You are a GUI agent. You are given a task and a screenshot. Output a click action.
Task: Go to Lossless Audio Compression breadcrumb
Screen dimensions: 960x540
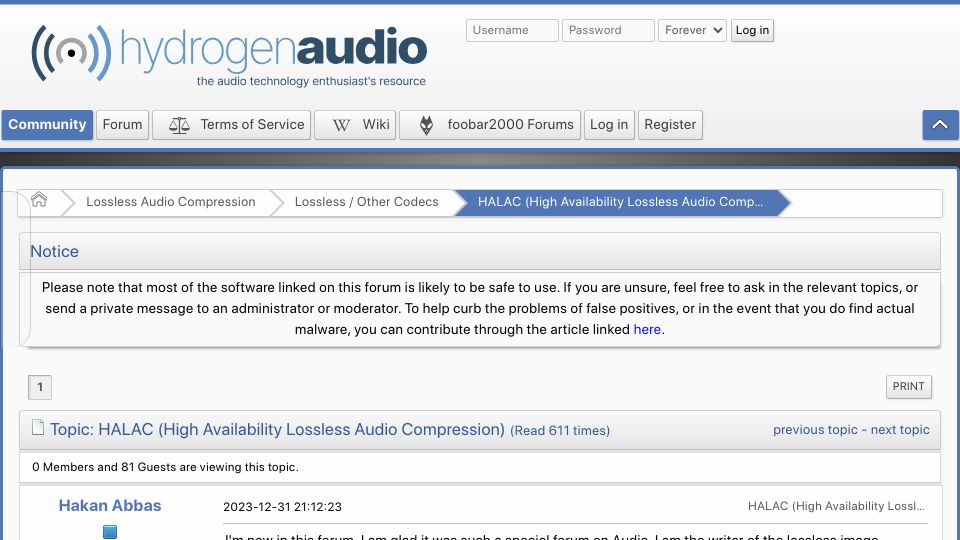(x=171, y=202)
